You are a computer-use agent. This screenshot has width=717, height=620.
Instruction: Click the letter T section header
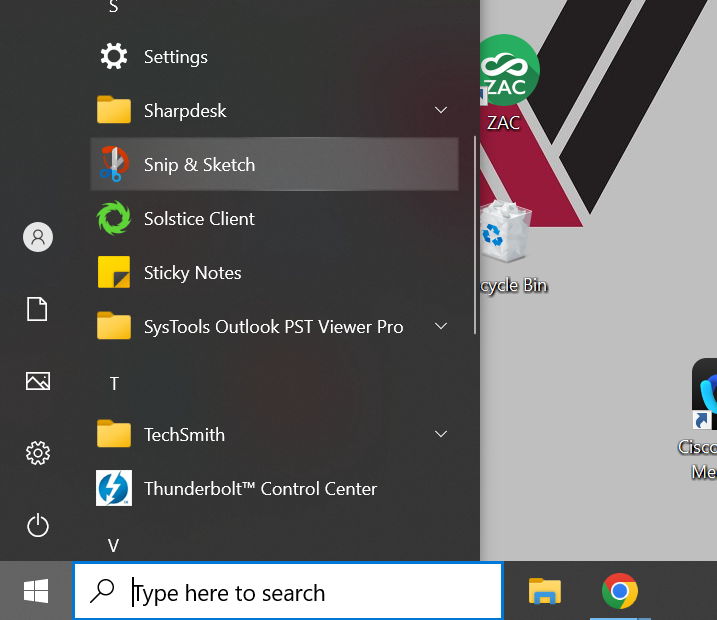pyautogui.click(x=114, y=384)
